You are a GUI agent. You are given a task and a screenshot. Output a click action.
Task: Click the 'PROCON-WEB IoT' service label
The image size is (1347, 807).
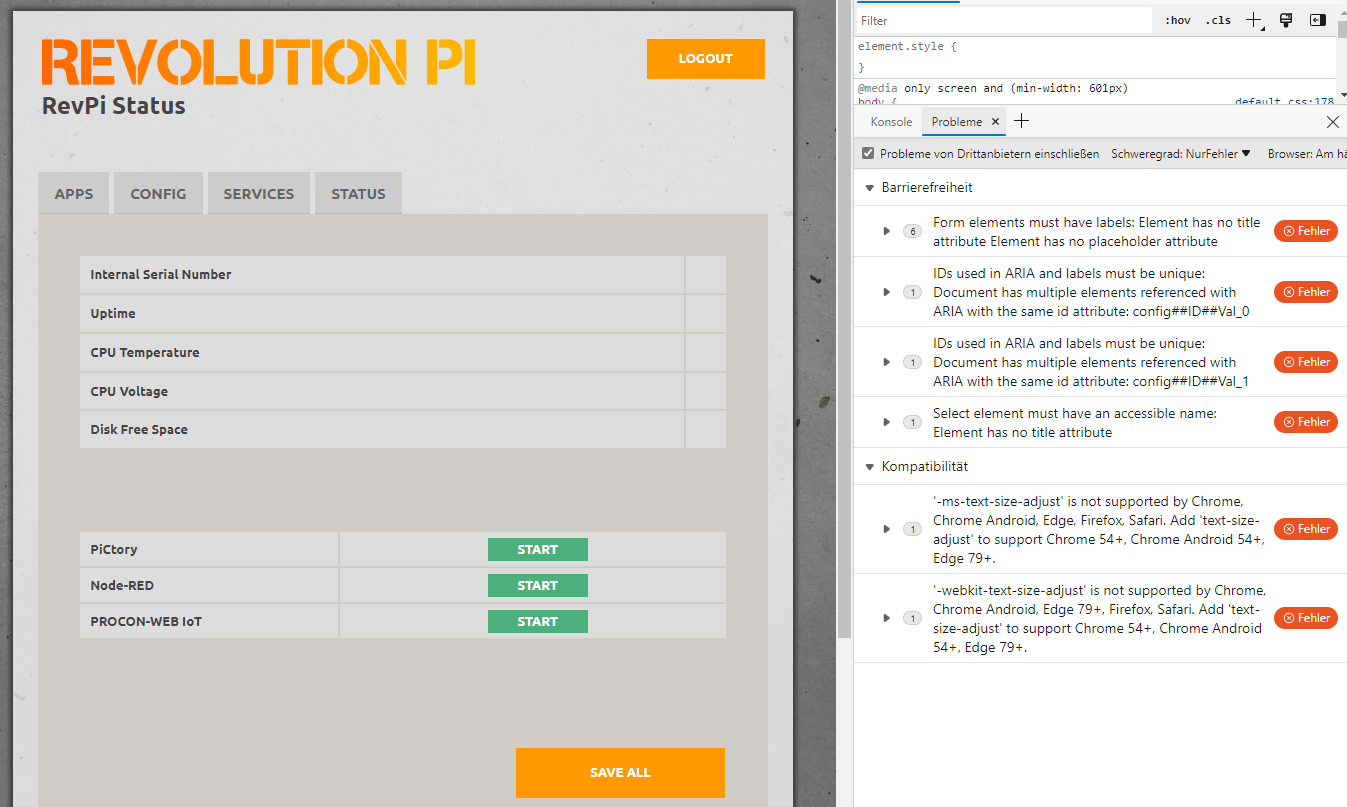pos(146,622)
